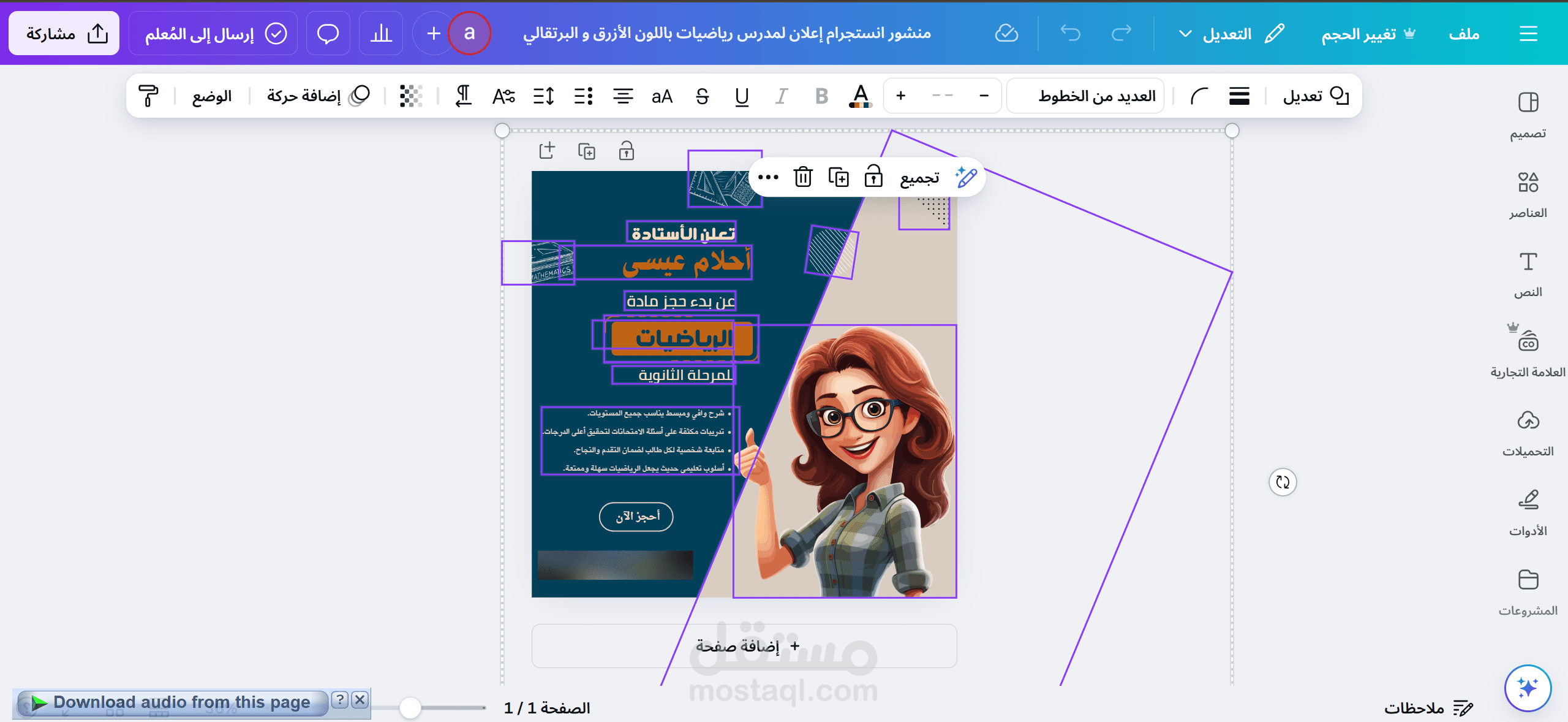Open the ملف file menu

click(x=1464, y=34)
